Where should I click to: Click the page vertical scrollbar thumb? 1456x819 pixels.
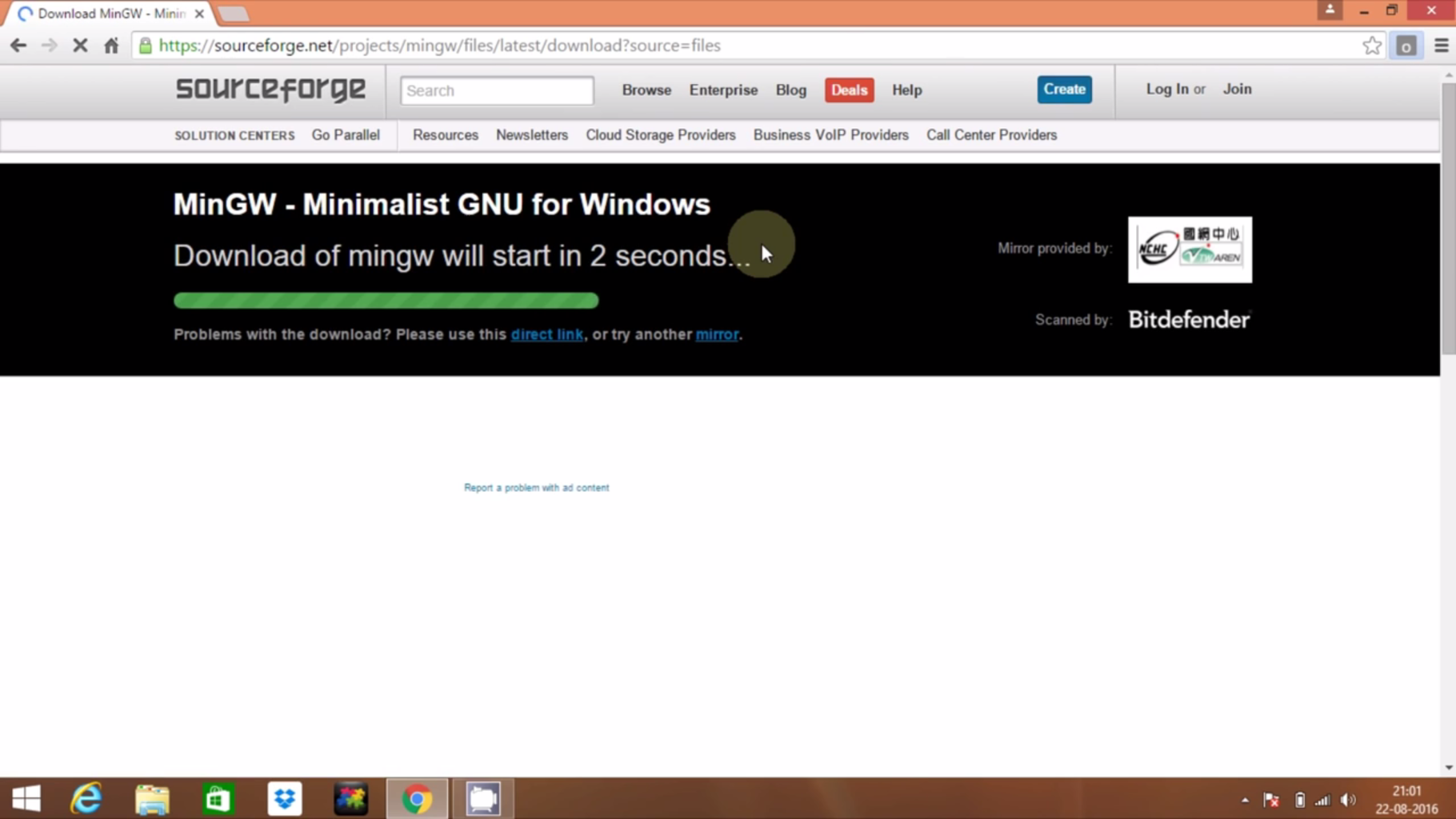[1448, 218]
